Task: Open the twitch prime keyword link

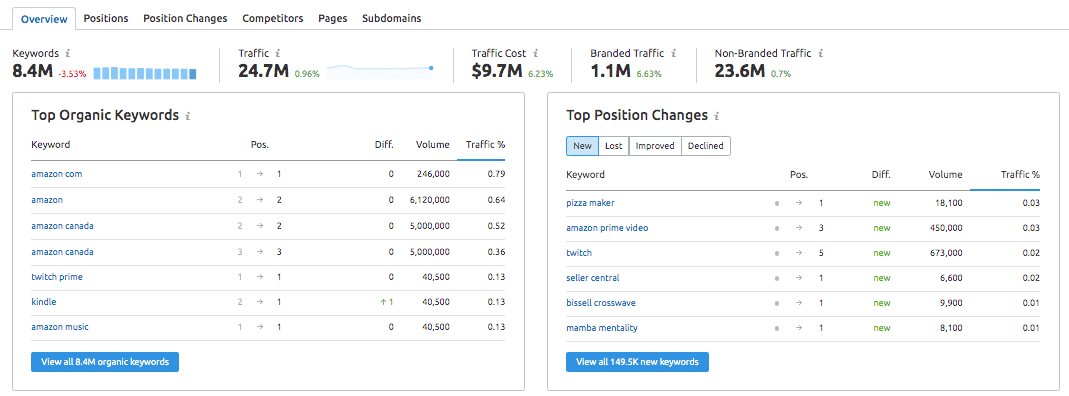Action: point(57,277)
